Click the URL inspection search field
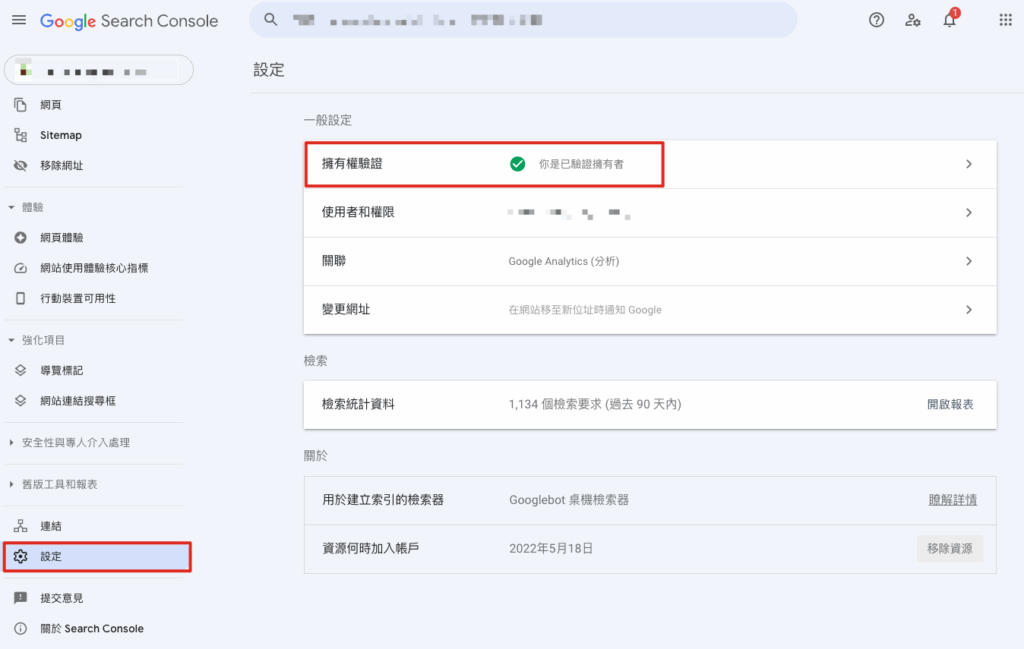 pyautogui.click(x=530, y=20)
